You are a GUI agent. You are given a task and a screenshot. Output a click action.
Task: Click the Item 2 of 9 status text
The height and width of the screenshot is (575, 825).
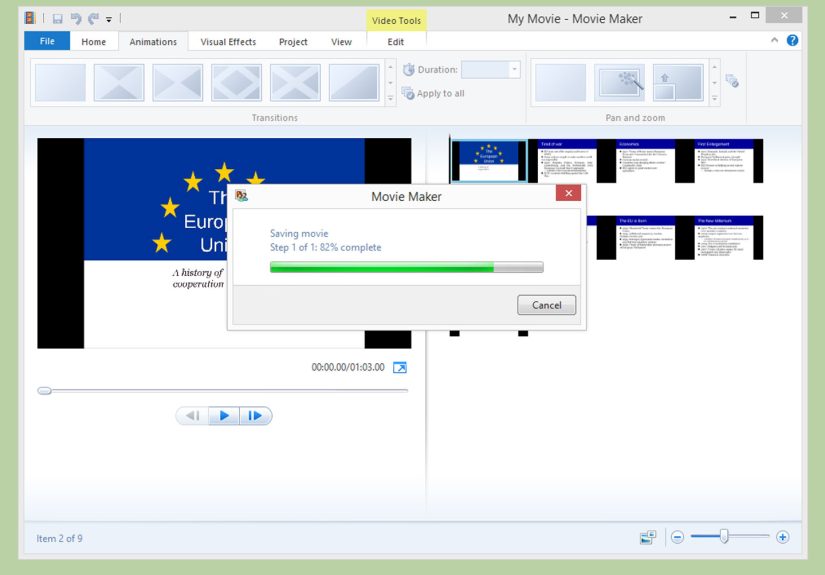coord(59,539)
